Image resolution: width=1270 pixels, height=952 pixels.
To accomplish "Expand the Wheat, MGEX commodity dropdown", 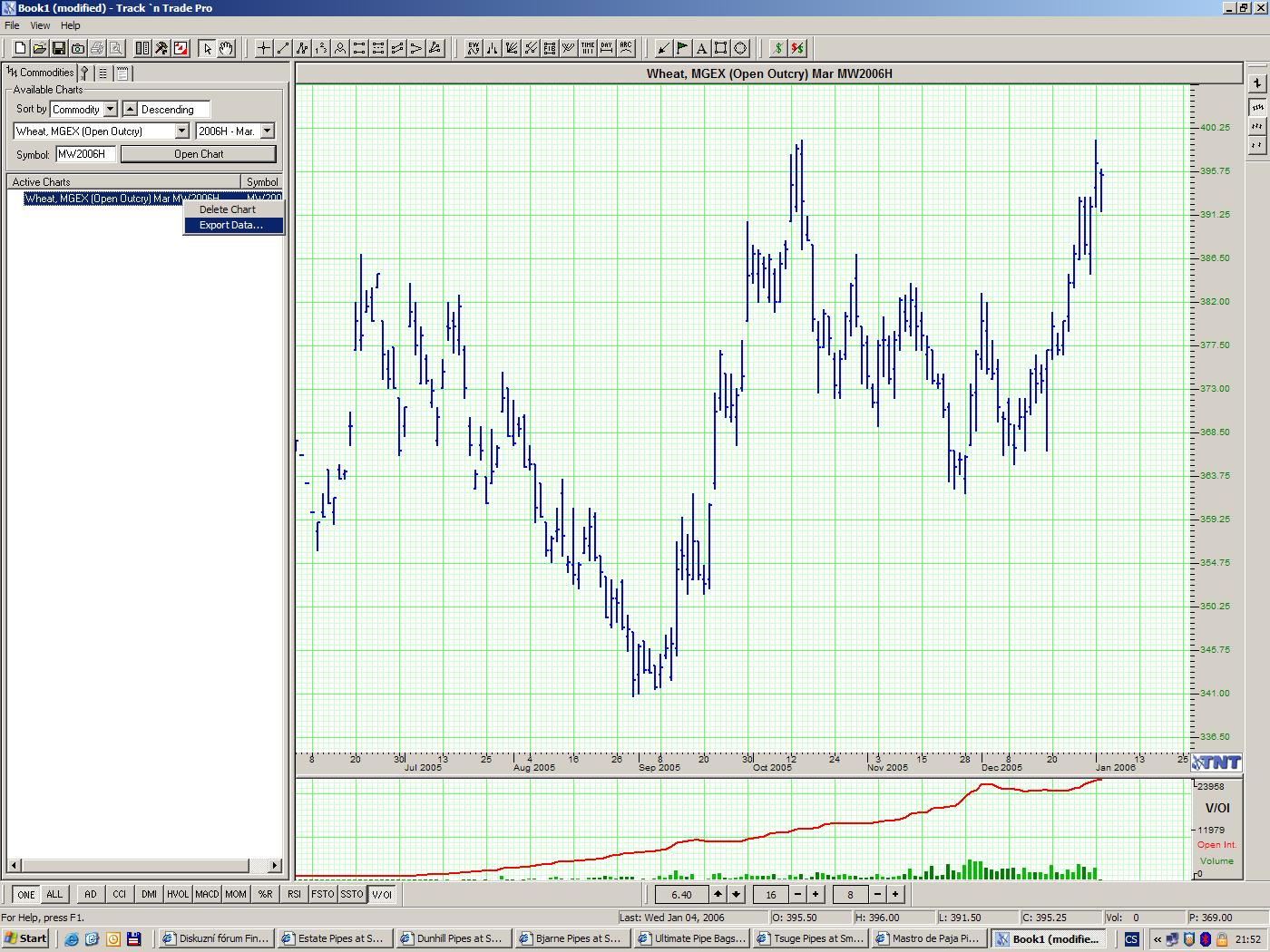I will (x=181, y=131).
